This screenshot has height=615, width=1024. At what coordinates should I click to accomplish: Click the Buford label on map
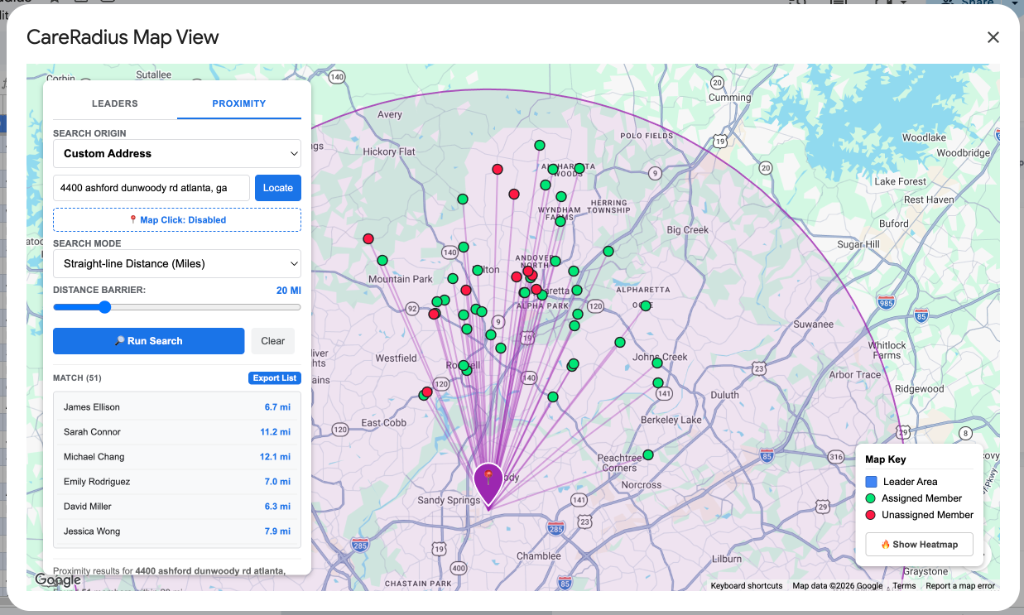[893, 223]
